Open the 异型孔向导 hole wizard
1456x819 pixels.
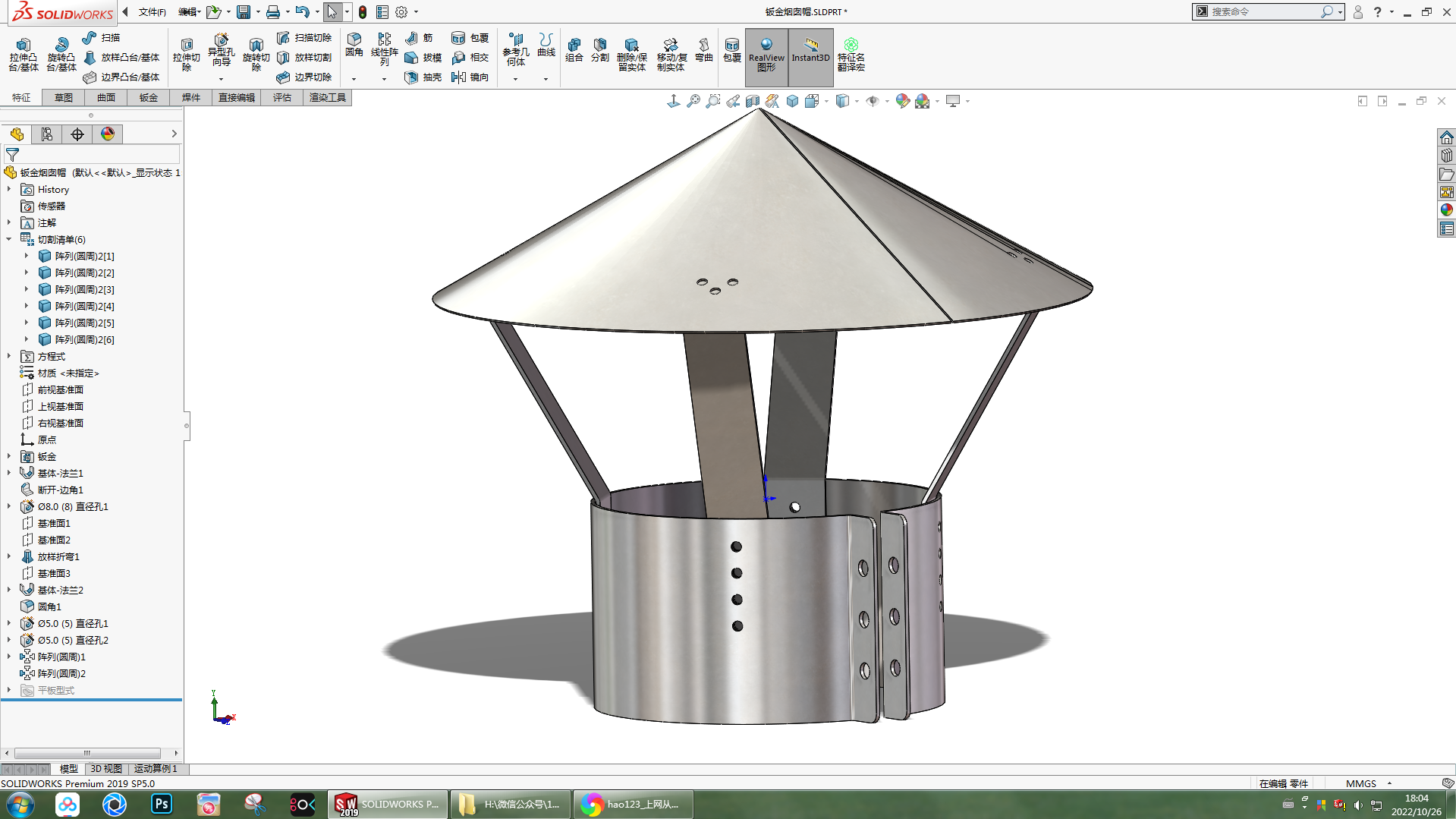coord(221,50)
